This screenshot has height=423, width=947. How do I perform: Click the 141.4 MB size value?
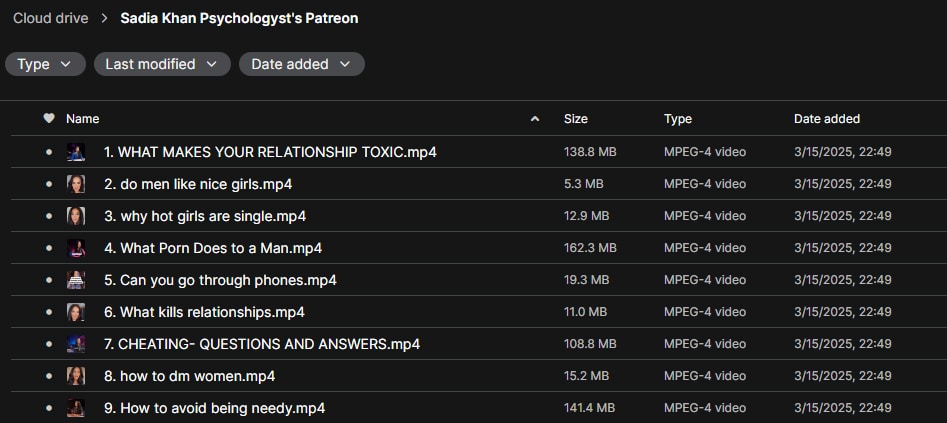(x=589, y=408)
